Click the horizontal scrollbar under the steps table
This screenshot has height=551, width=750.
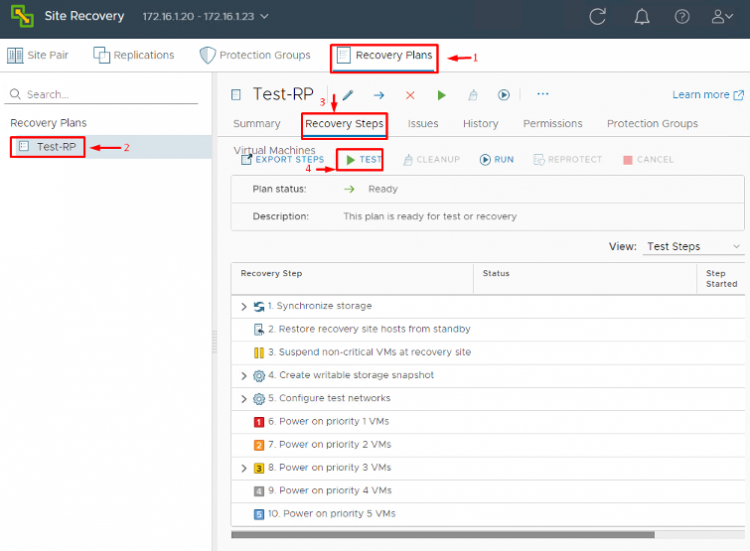point(443,535)
